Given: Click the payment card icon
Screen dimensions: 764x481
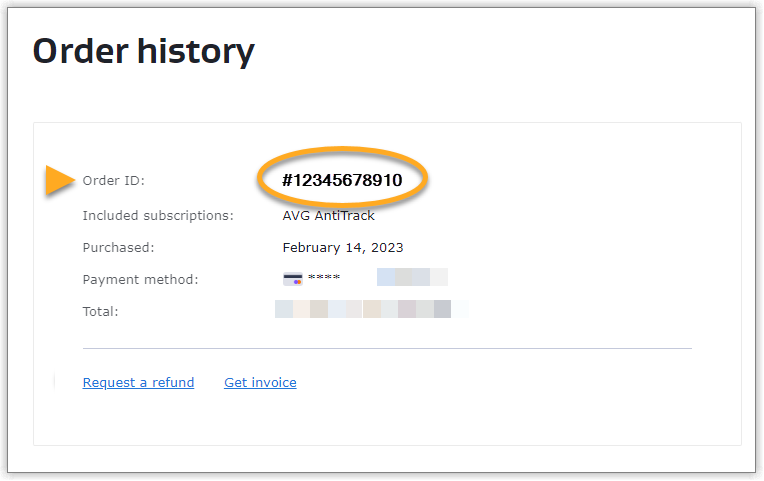Looking at the screenshot, I should tap(292, 279).
